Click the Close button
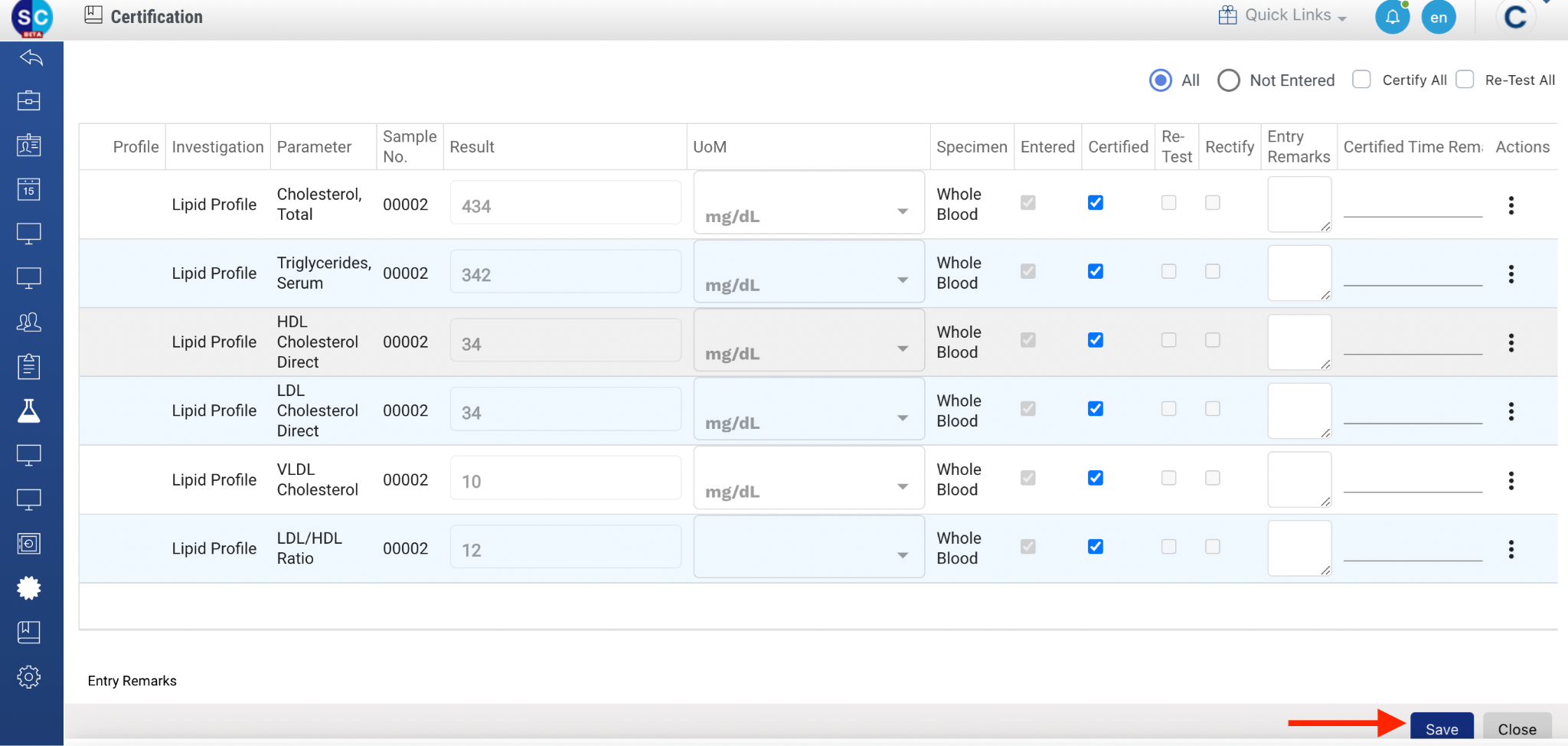 (x=1517, y=729)
